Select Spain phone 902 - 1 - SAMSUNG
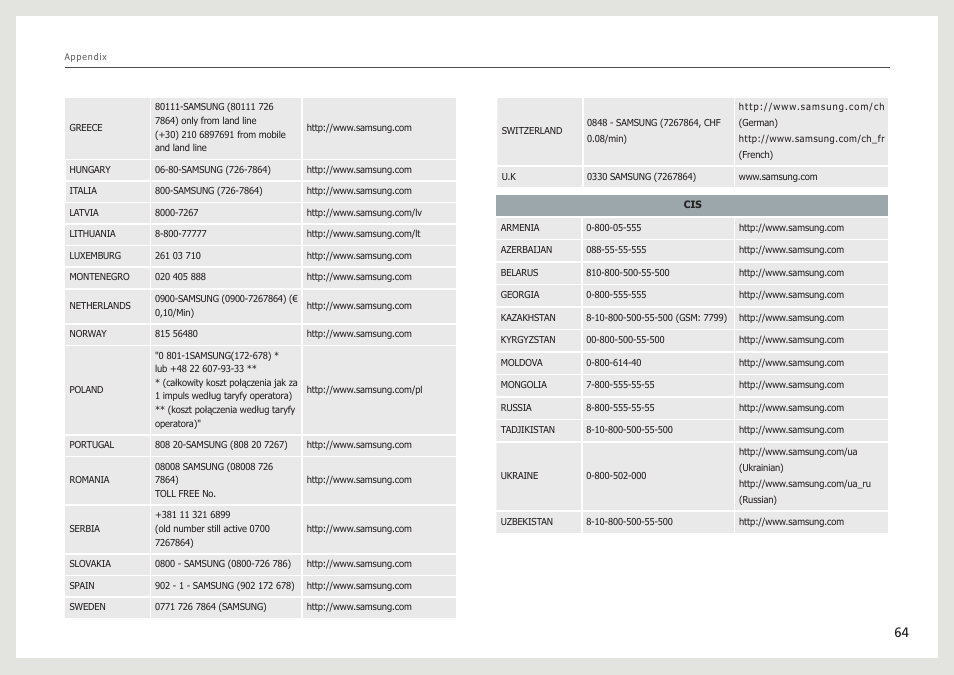 point(225,586)
